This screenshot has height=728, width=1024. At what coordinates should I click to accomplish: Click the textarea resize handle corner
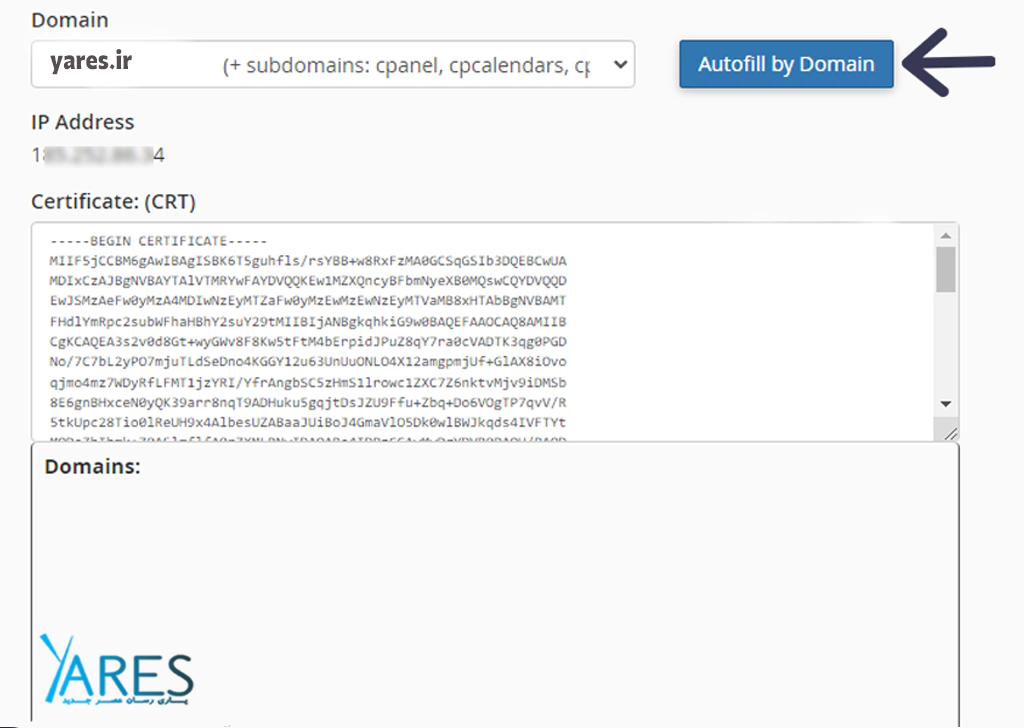pos(950,434)
